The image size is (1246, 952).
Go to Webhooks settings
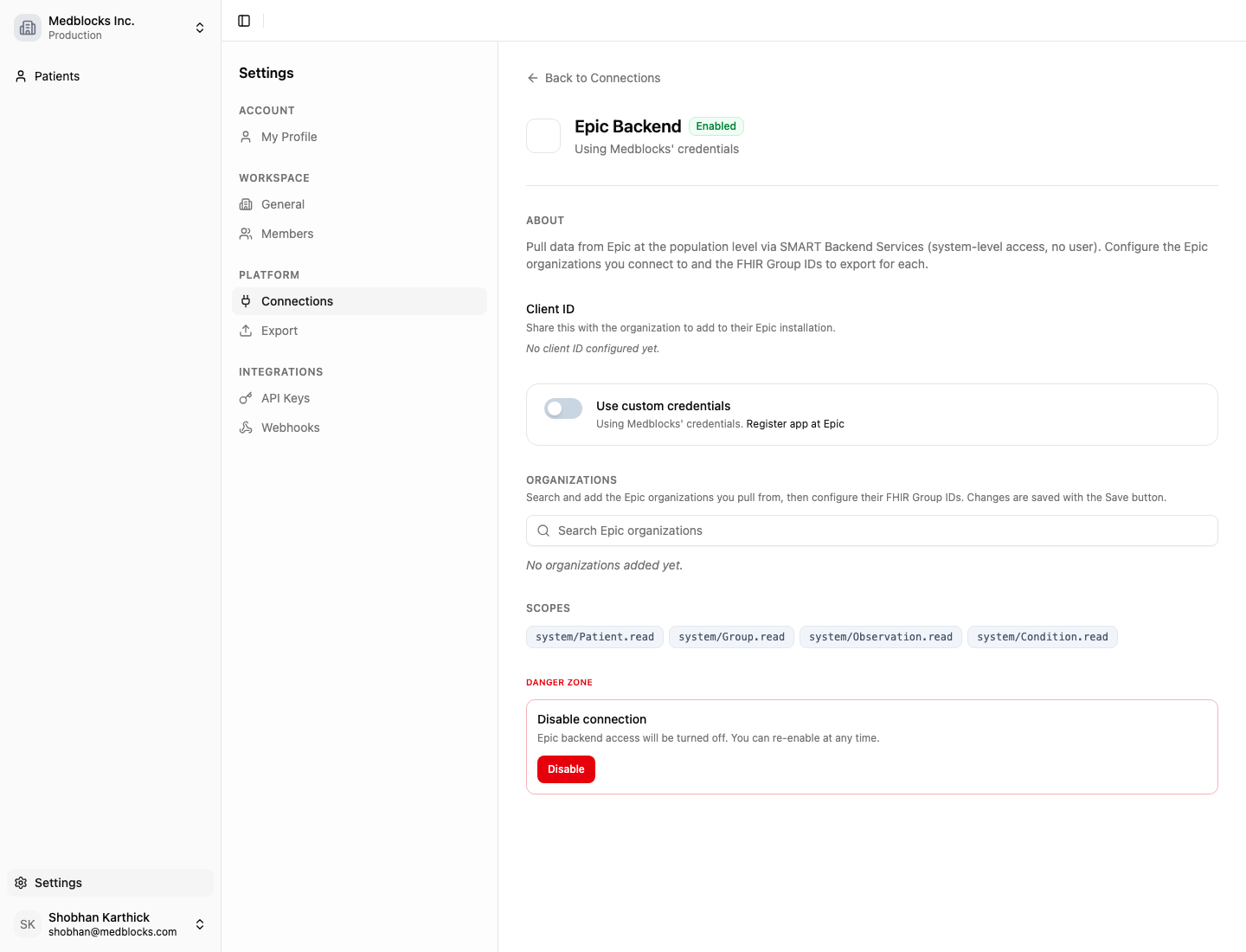tap(359, 428)
